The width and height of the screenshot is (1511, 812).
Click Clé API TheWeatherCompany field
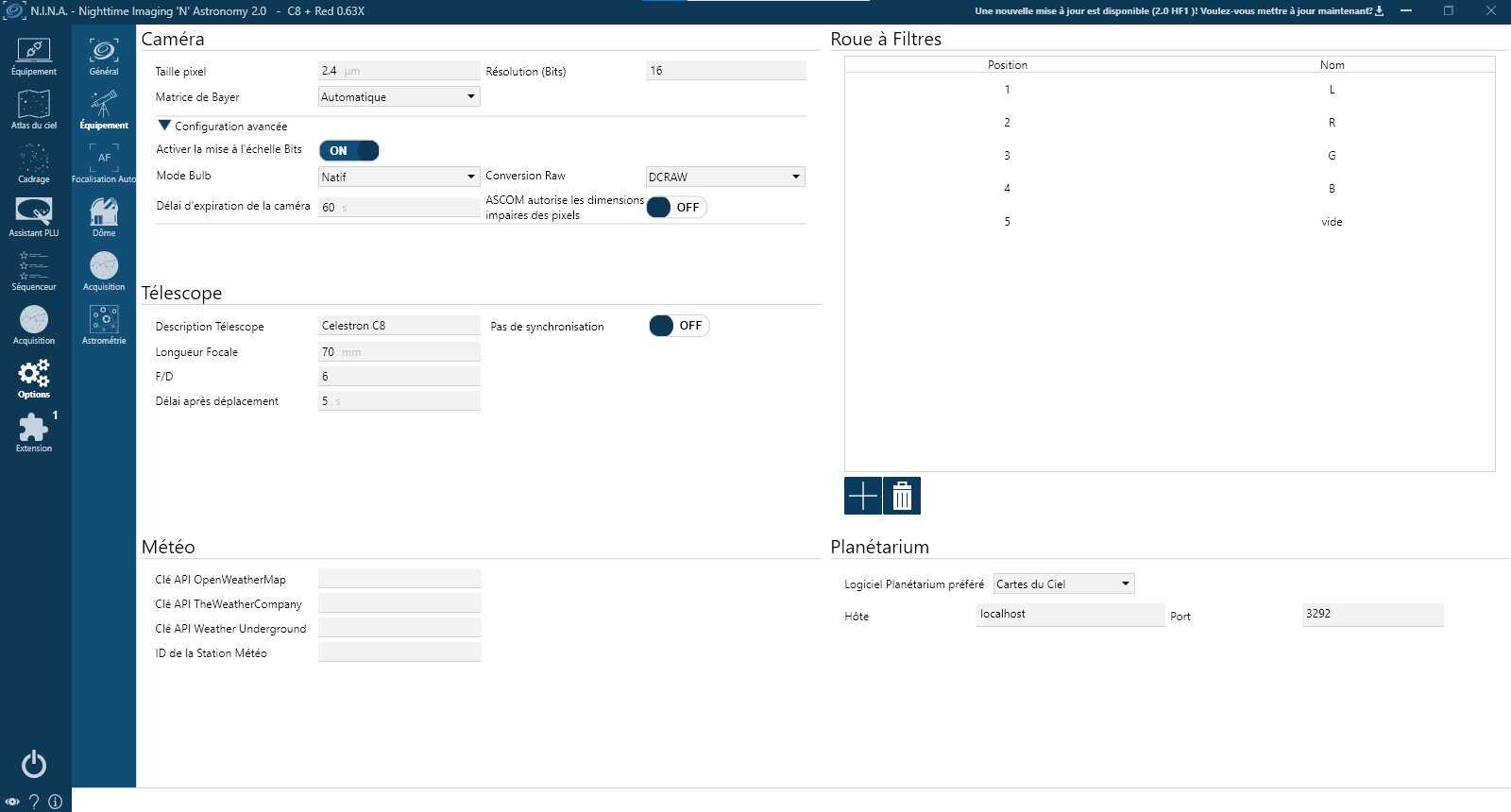click(x=399, y=603)
